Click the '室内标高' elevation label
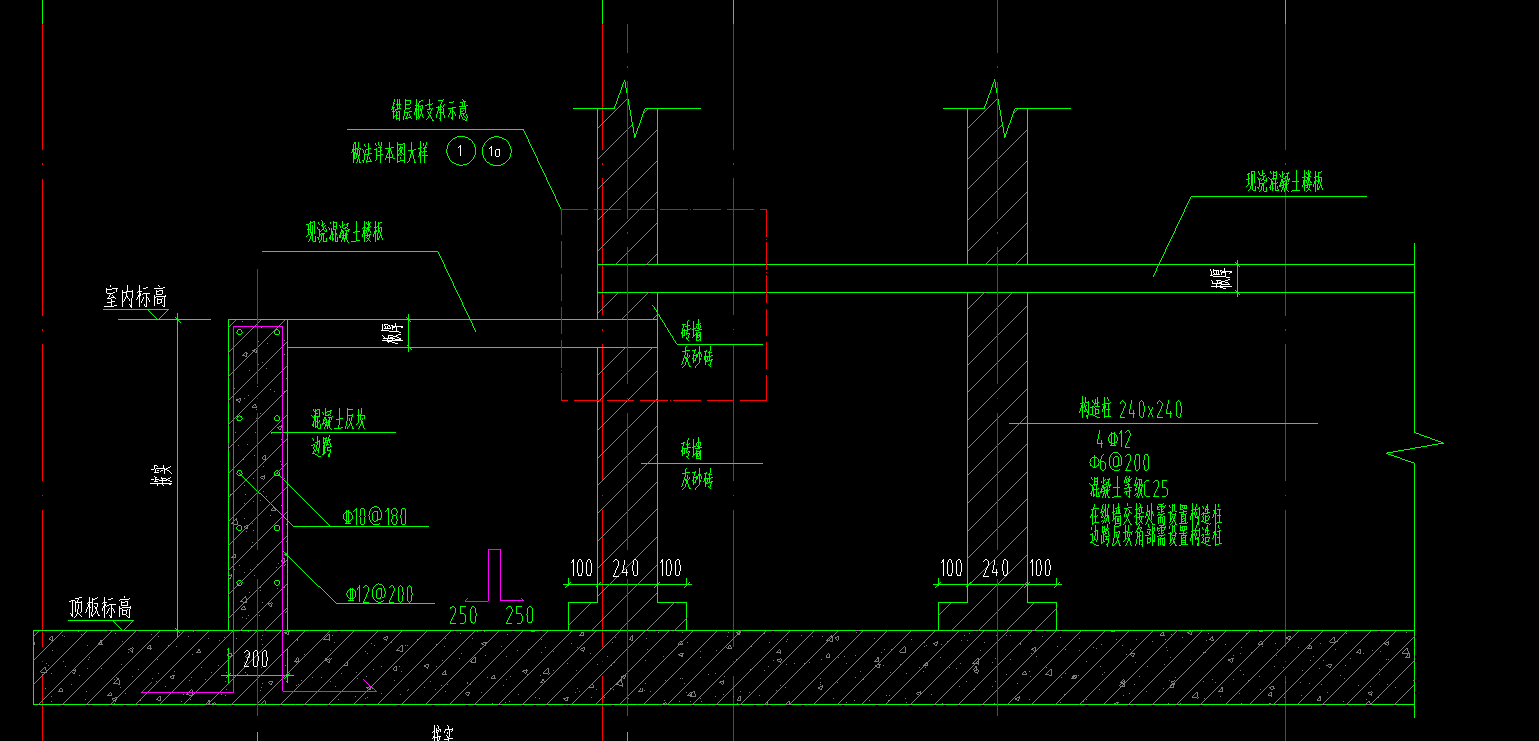The height and width of the screenshot is (741, 1539). tap(135, 297)
